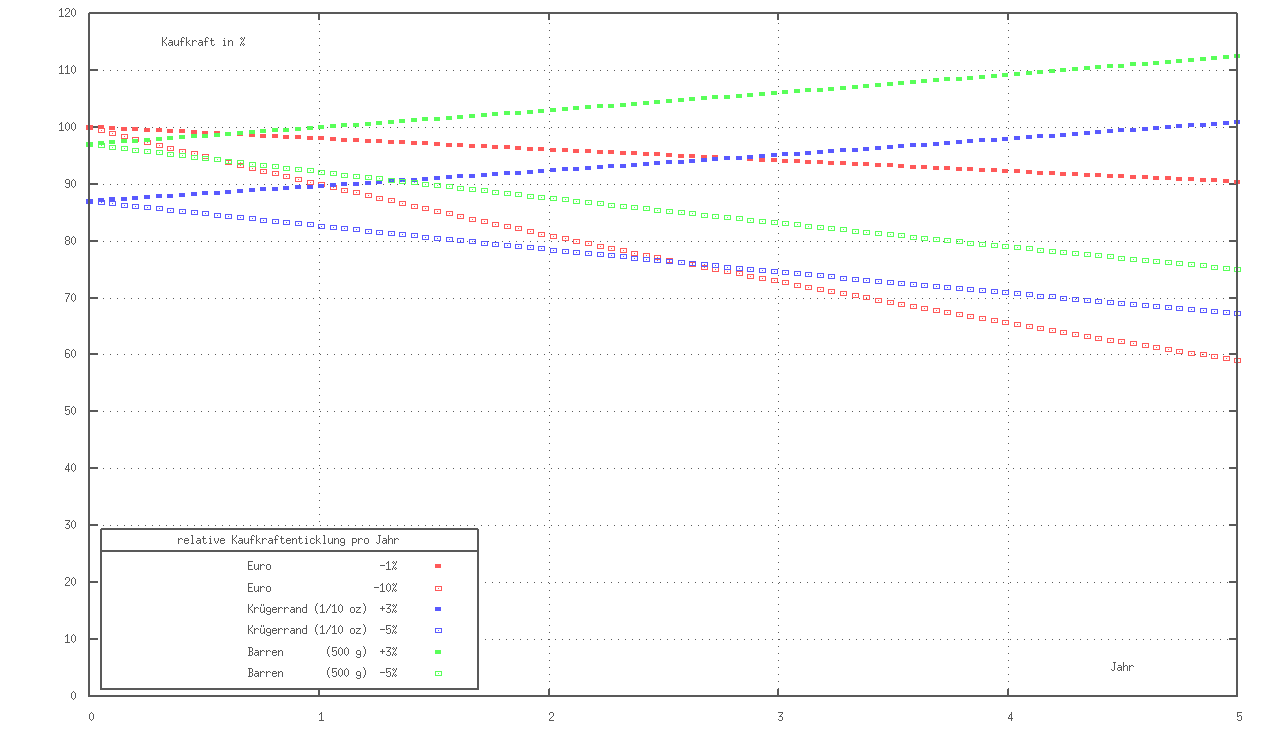
Task: Click the red filled Euro -1% legend marker
Action: pos(438,566)
